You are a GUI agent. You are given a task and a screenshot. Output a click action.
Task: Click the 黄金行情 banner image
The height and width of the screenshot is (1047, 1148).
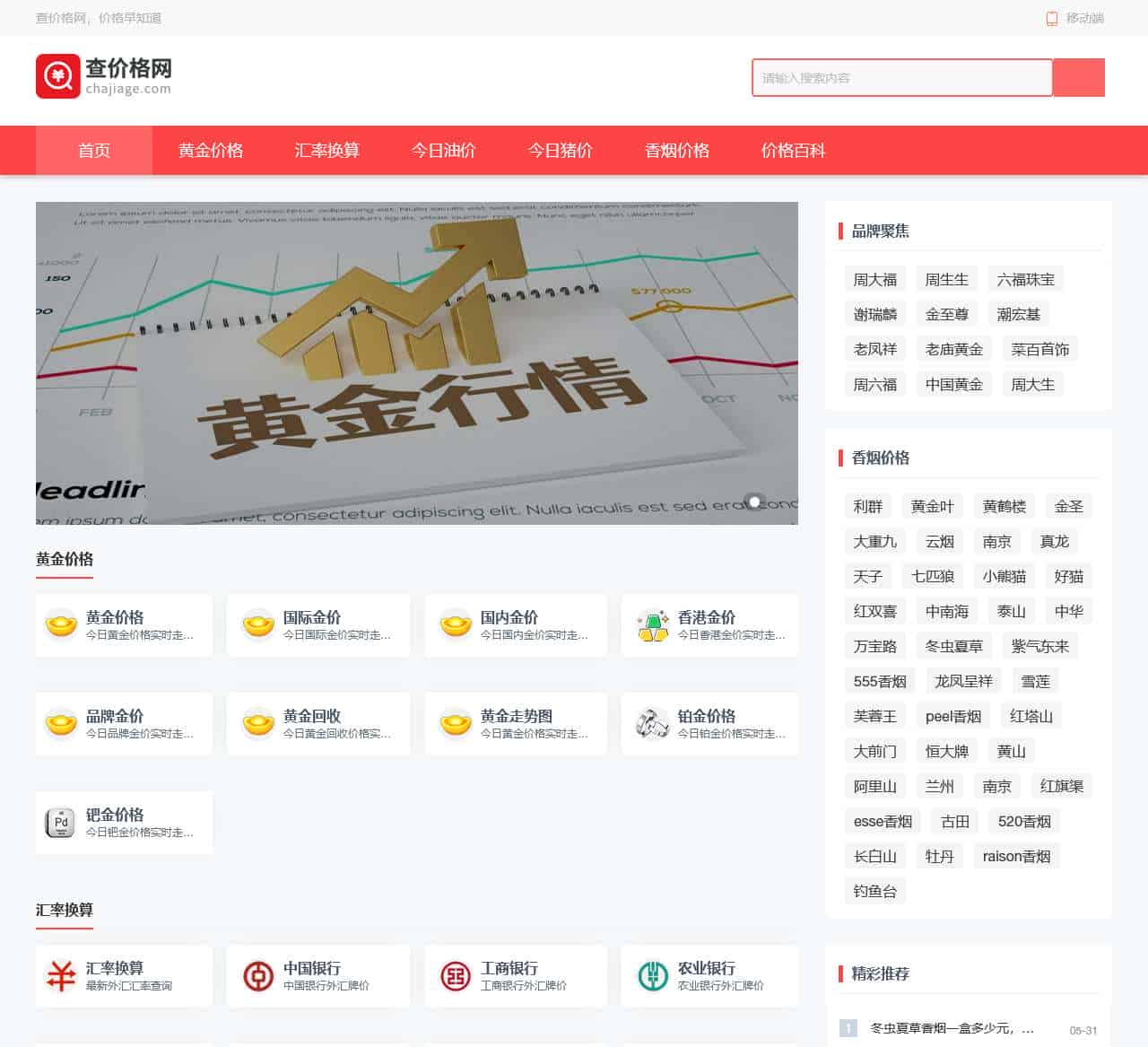(417, 362)
